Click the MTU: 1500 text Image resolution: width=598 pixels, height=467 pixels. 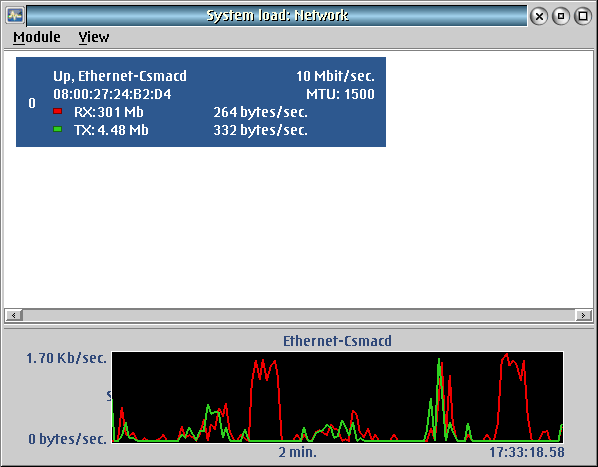pos(340,94)
